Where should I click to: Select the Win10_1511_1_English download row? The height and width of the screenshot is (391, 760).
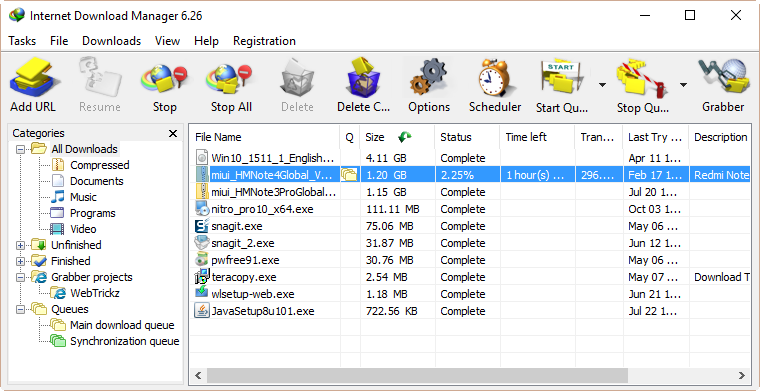point(470,158)
